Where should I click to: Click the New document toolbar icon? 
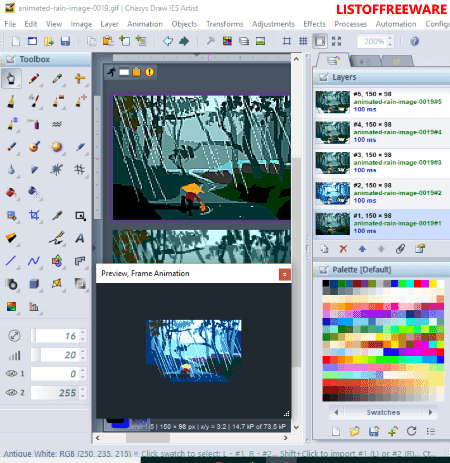(x=16, y=41)
